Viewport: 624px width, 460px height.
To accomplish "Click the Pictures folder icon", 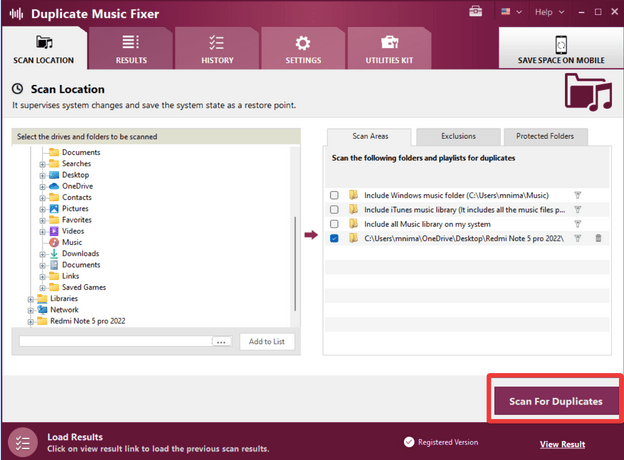I will 54,209.
